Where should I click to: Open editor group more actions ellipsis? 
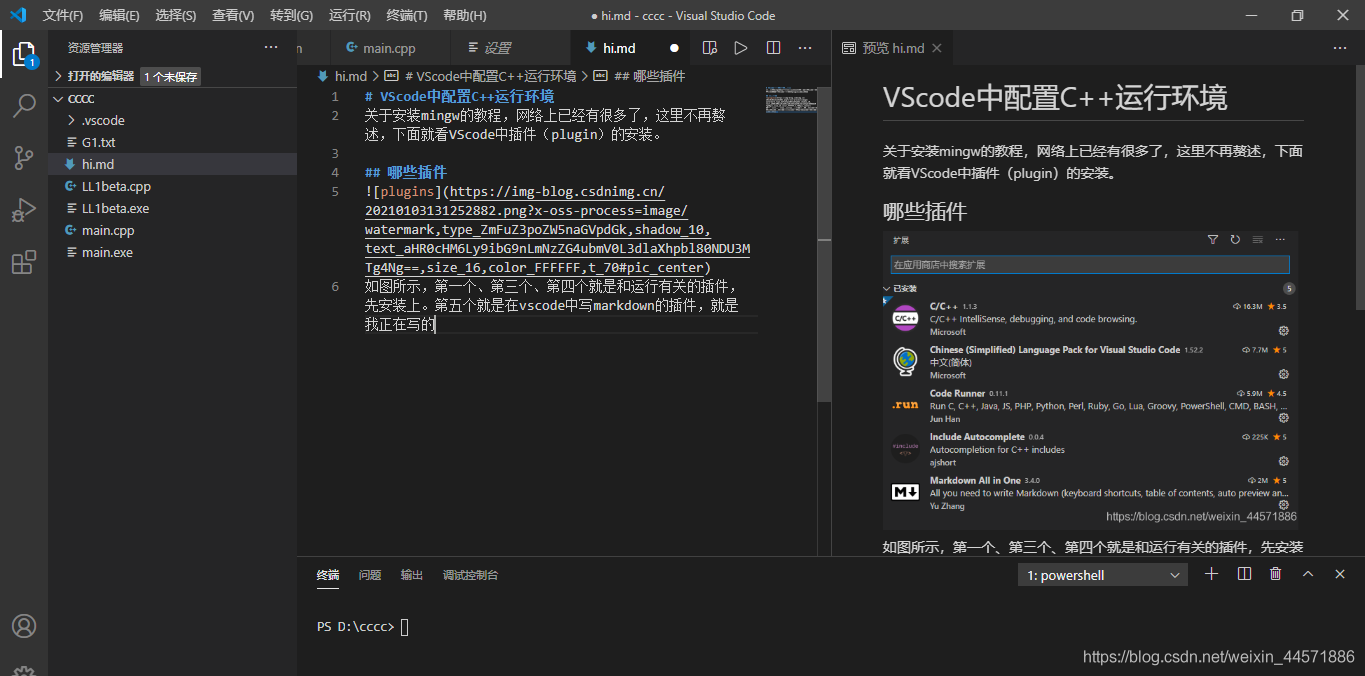pyautogui.click(x=804, y=48)
